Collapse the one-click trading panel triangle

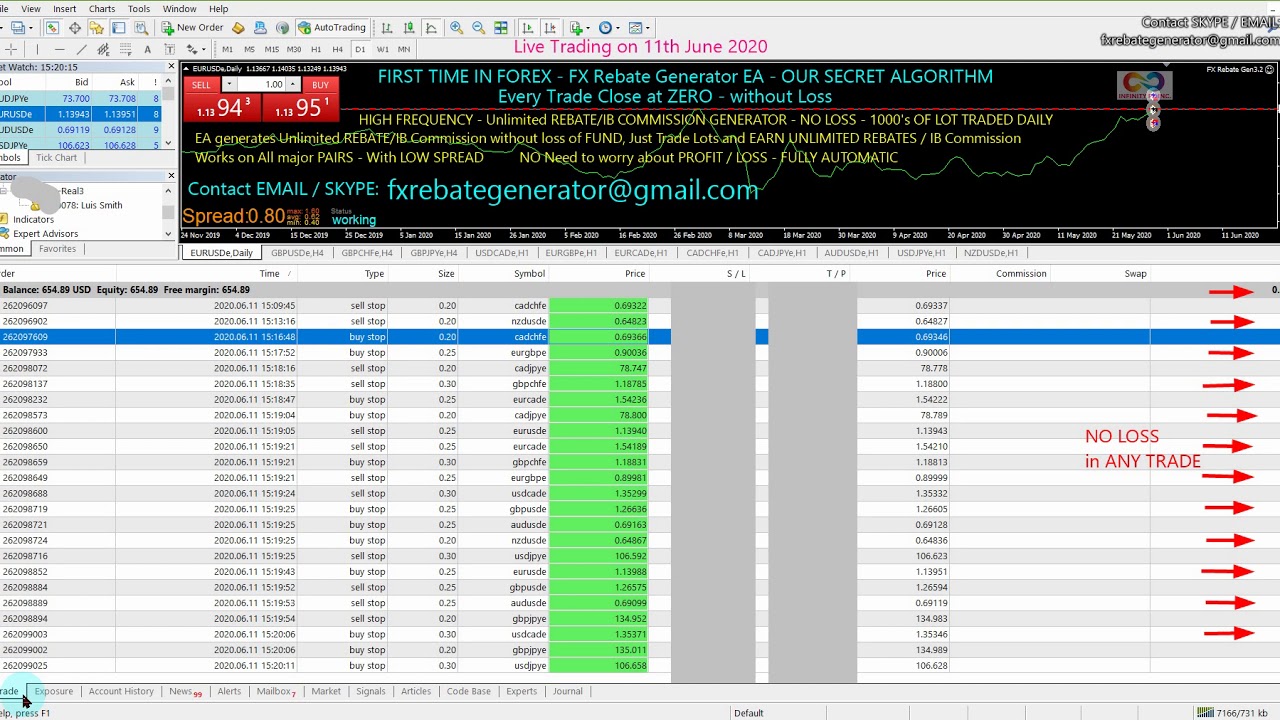tap(186, 69)
